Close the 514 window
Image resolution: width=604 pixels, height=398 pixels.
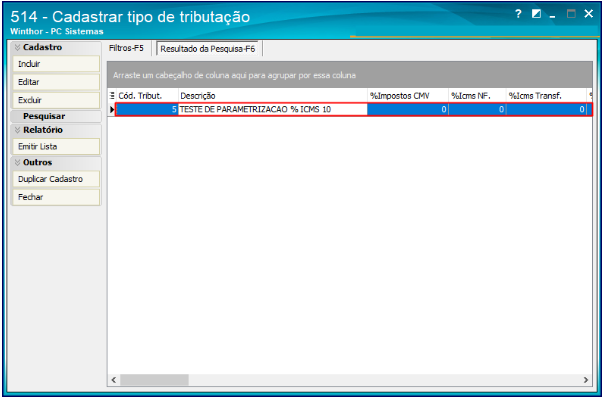[588, 14]
